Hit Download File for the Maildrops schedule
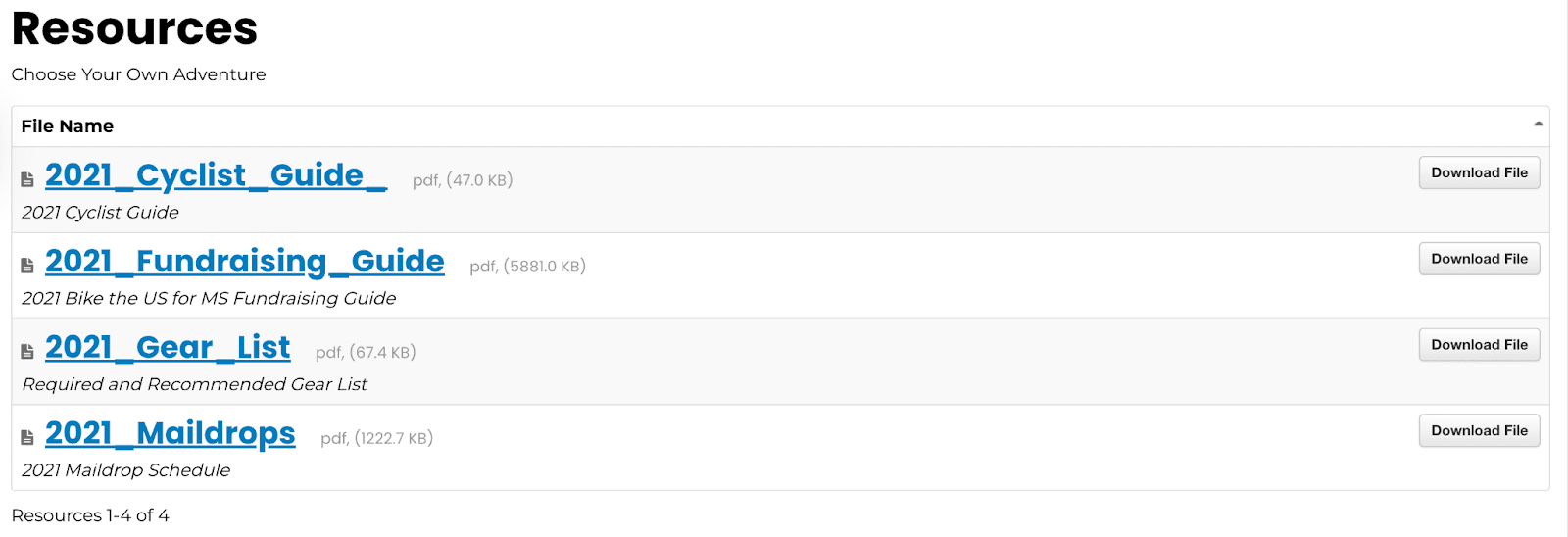This screenshot has height=537, width=1568. point(1479,431)
